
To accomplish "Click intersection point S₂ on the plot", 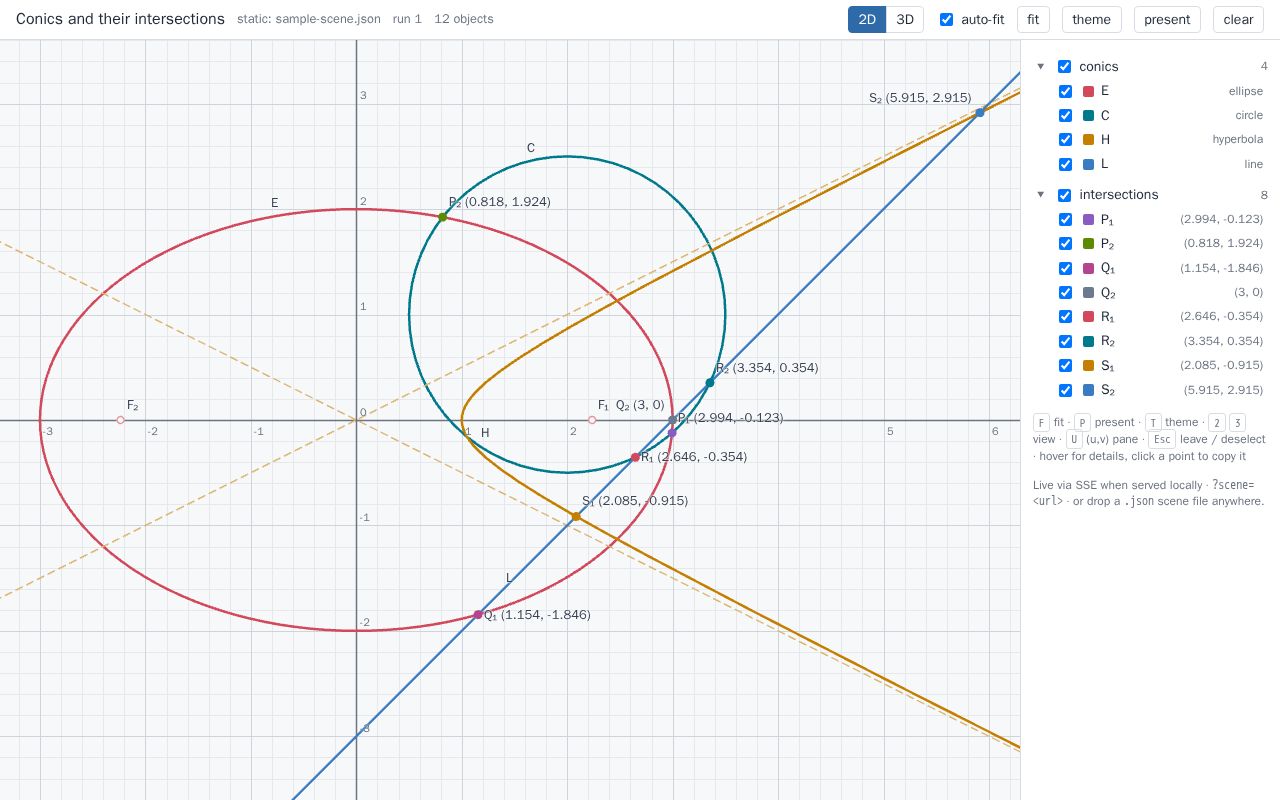I will point(980,112).
